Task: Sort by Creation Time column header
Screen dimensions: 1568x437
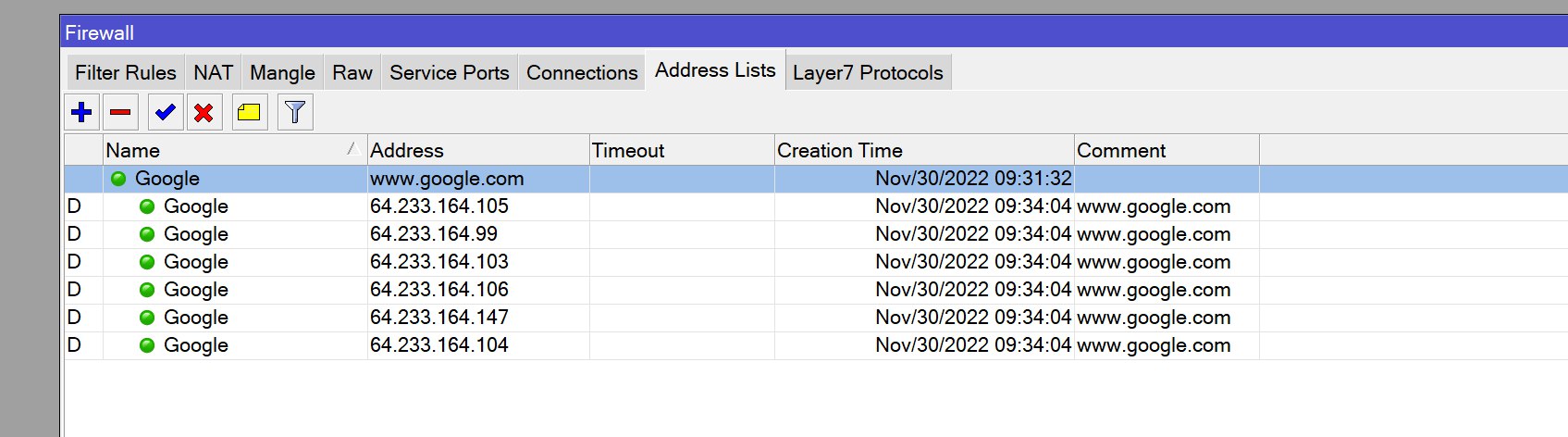Action: pos(924,150)
